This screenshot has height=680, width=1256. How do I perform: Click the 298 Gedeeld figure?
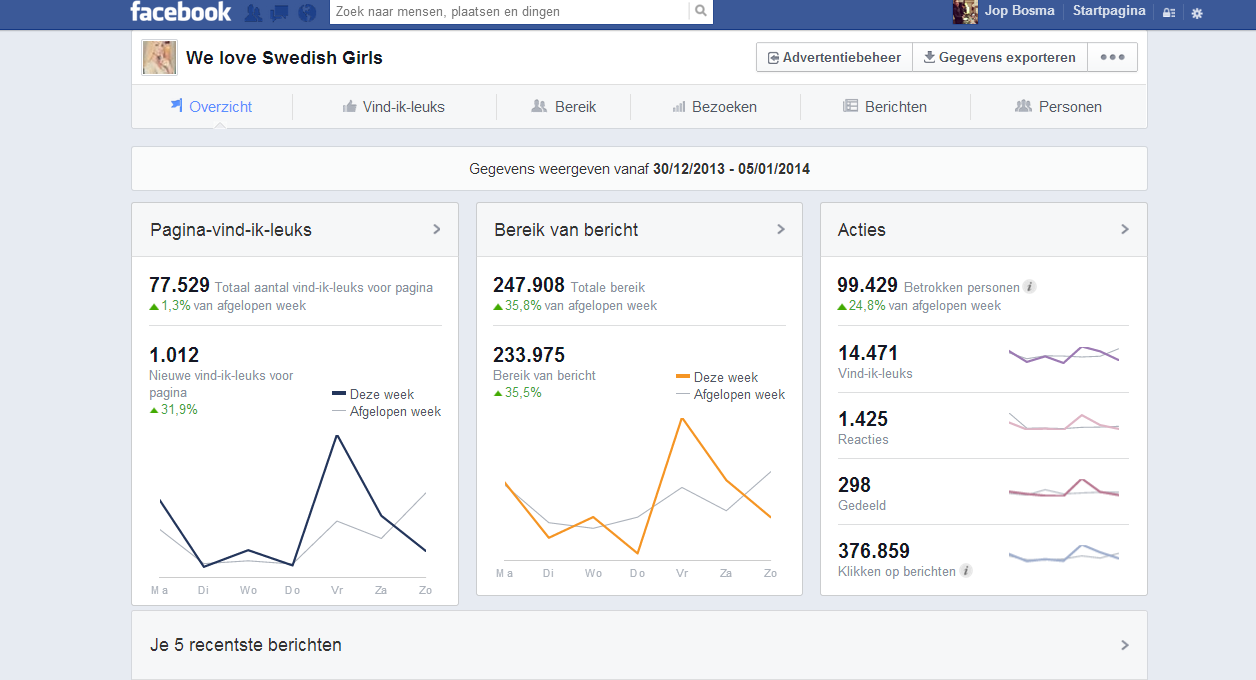point(854,485)
